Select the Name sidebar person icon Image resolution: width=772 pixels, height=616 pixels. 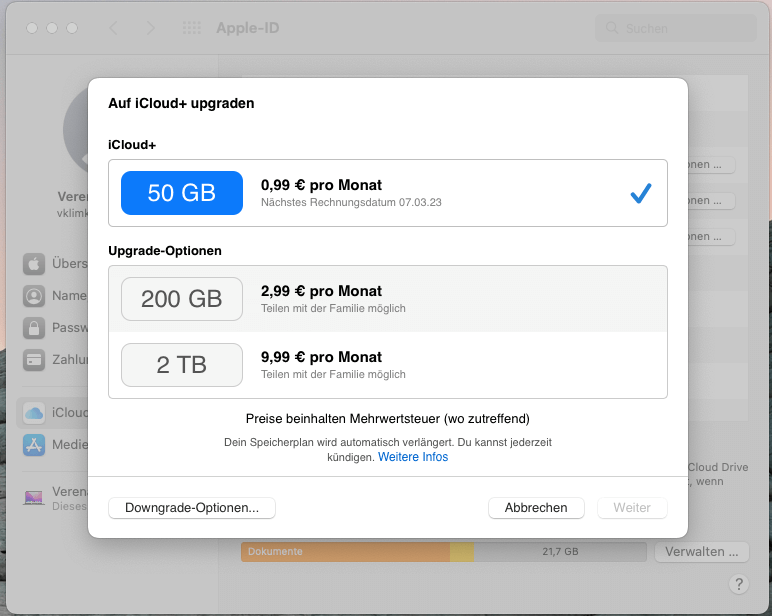[34, 296]
